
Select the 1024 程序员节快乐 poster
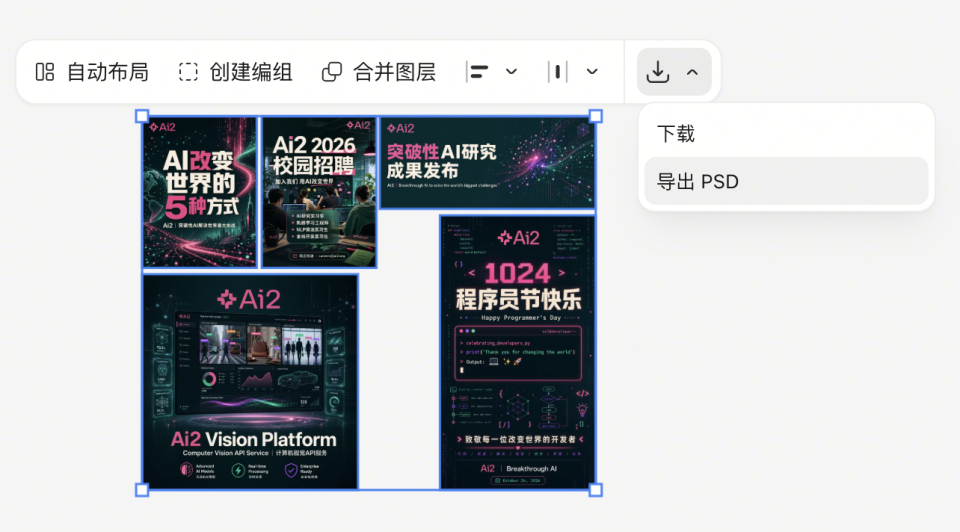(x=517, y=352)
